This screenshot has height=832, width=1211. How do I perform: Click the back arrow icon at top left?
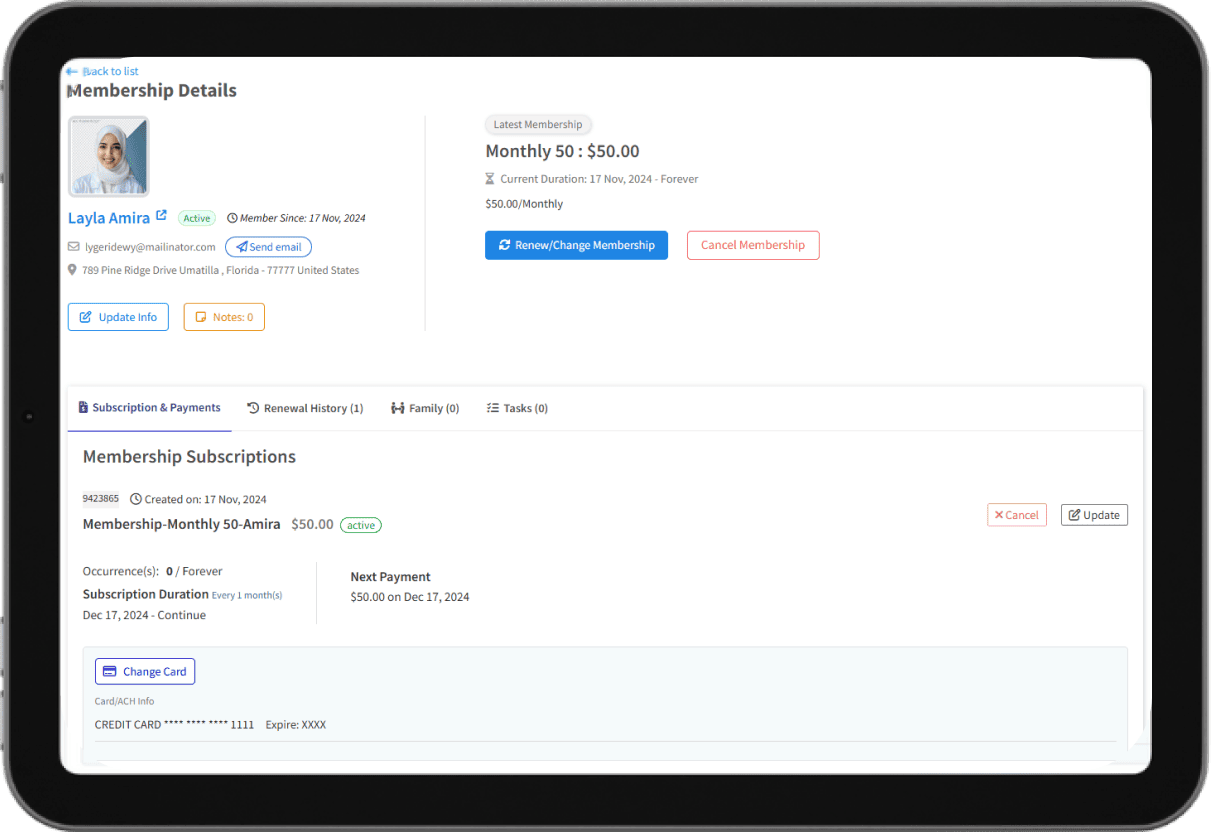coord(71,72)
